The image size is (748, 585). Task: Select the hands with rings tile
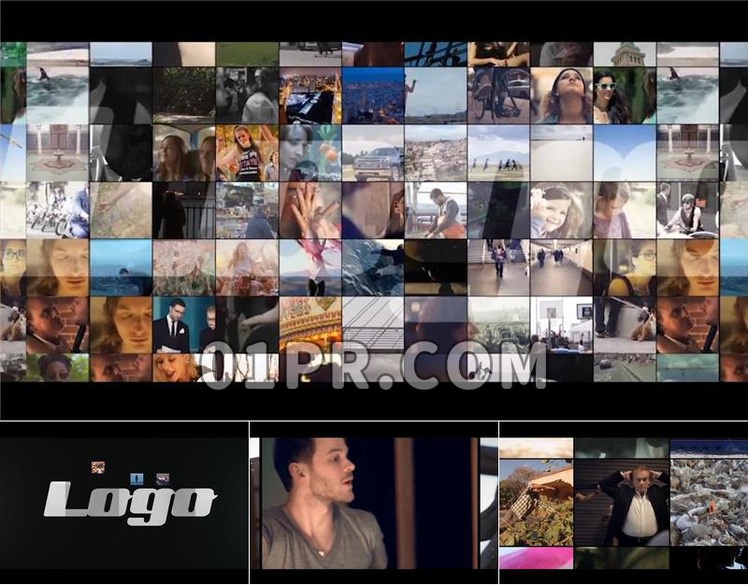310,210
